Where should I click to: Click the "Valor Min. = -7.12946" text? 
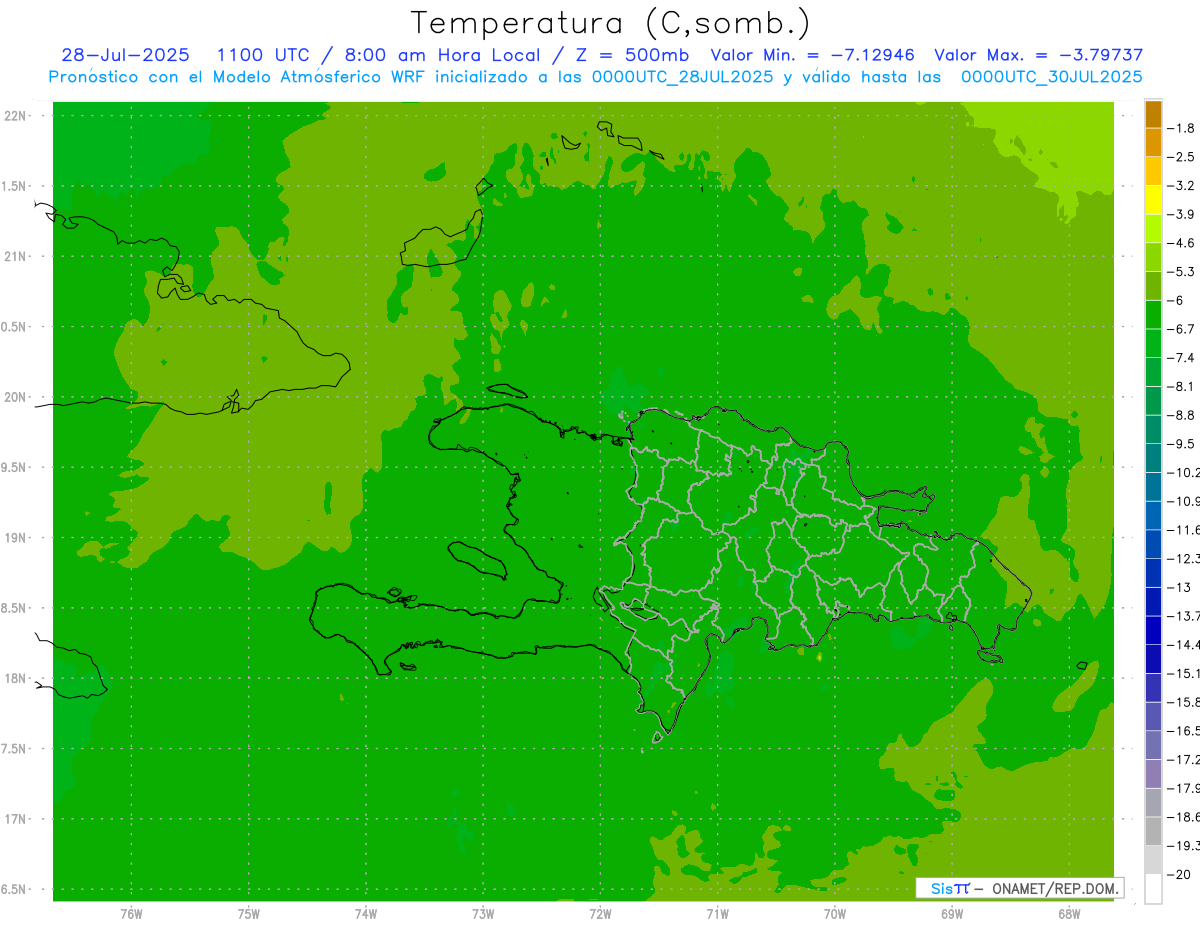pyautogui.click(x=812, y=55)
